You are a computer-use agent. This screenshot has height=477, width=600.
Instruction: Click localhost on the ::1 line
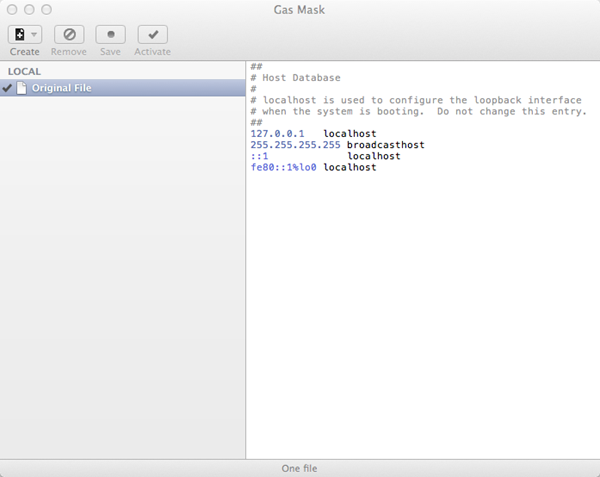click(374, 156)
